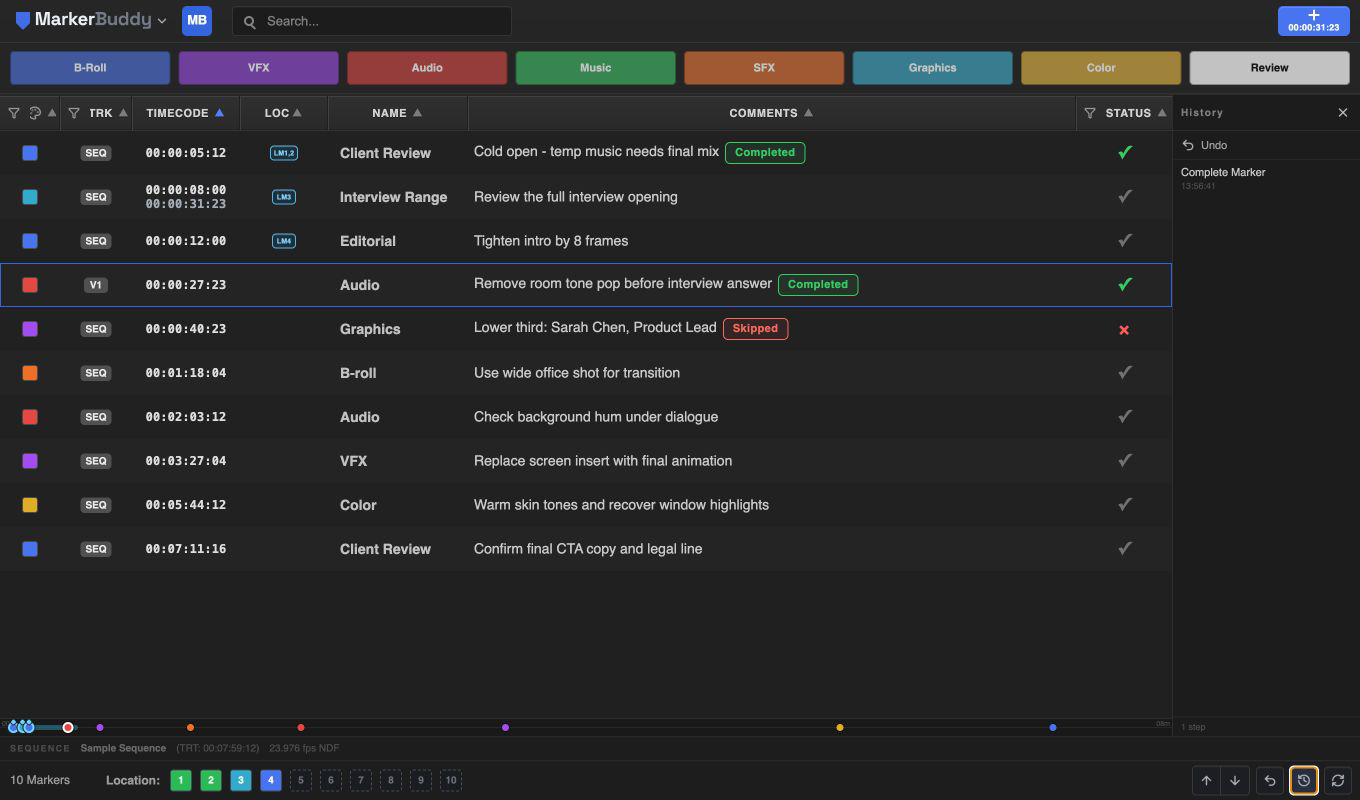Open the STATUS column filter funnel icon
Viewport: 1360px width, 800px height.
click(x=1090, y=113)
